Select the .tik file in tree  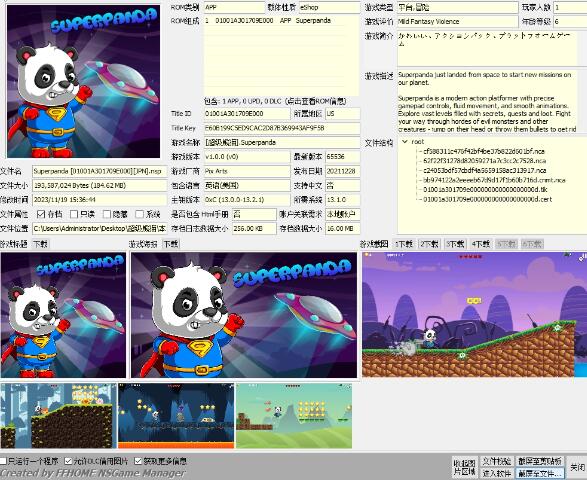click(x=485, y=189)
